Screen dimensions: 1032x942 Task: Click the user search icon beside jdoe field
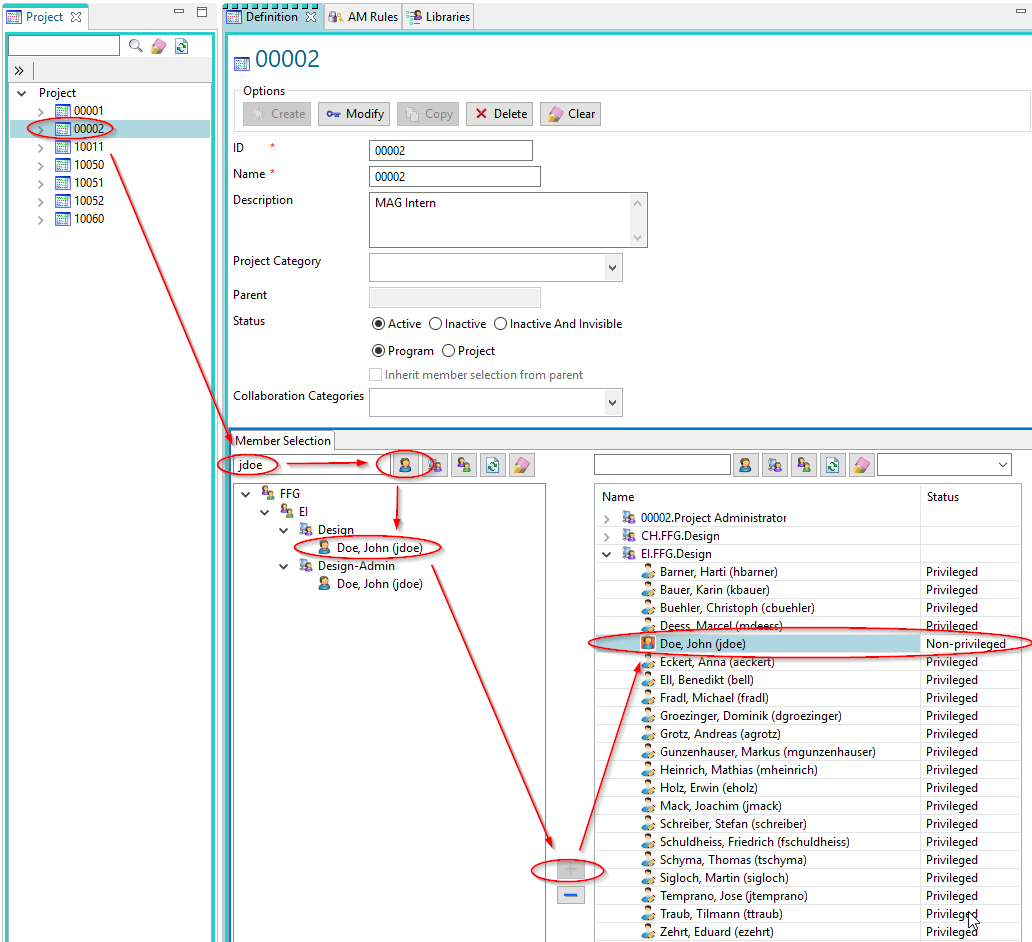[x=405, y=465]
